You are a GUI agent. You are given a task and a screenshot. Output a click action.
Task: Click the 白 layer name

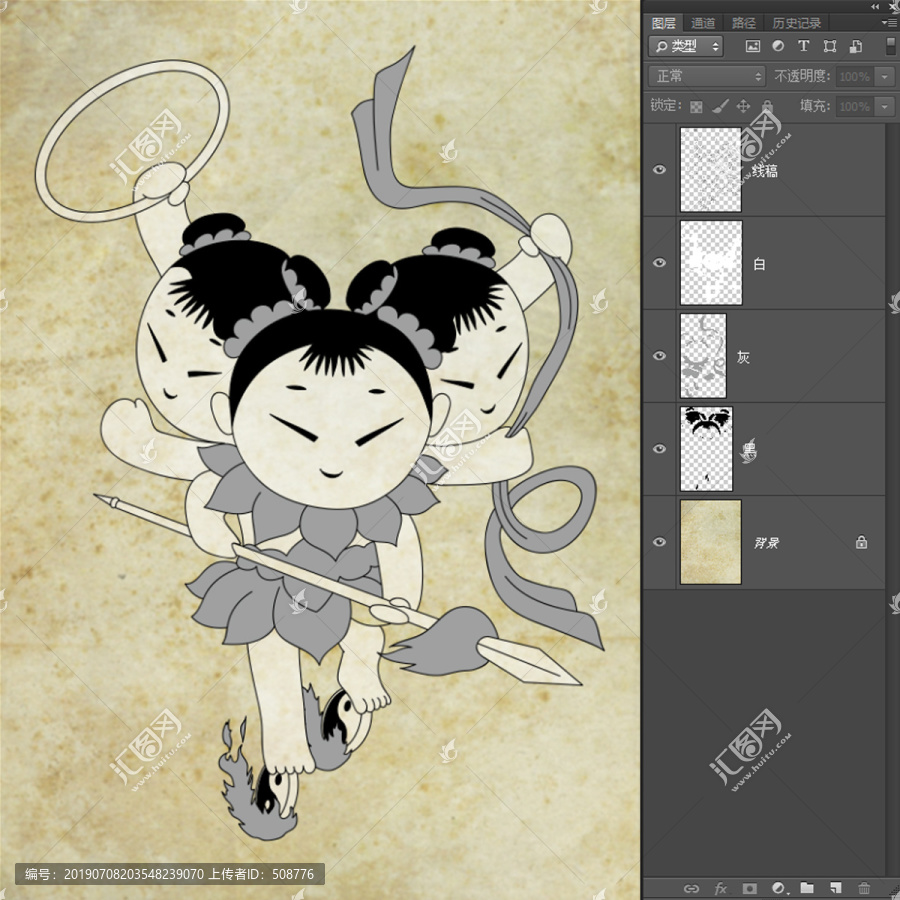[x=759, y=264]
